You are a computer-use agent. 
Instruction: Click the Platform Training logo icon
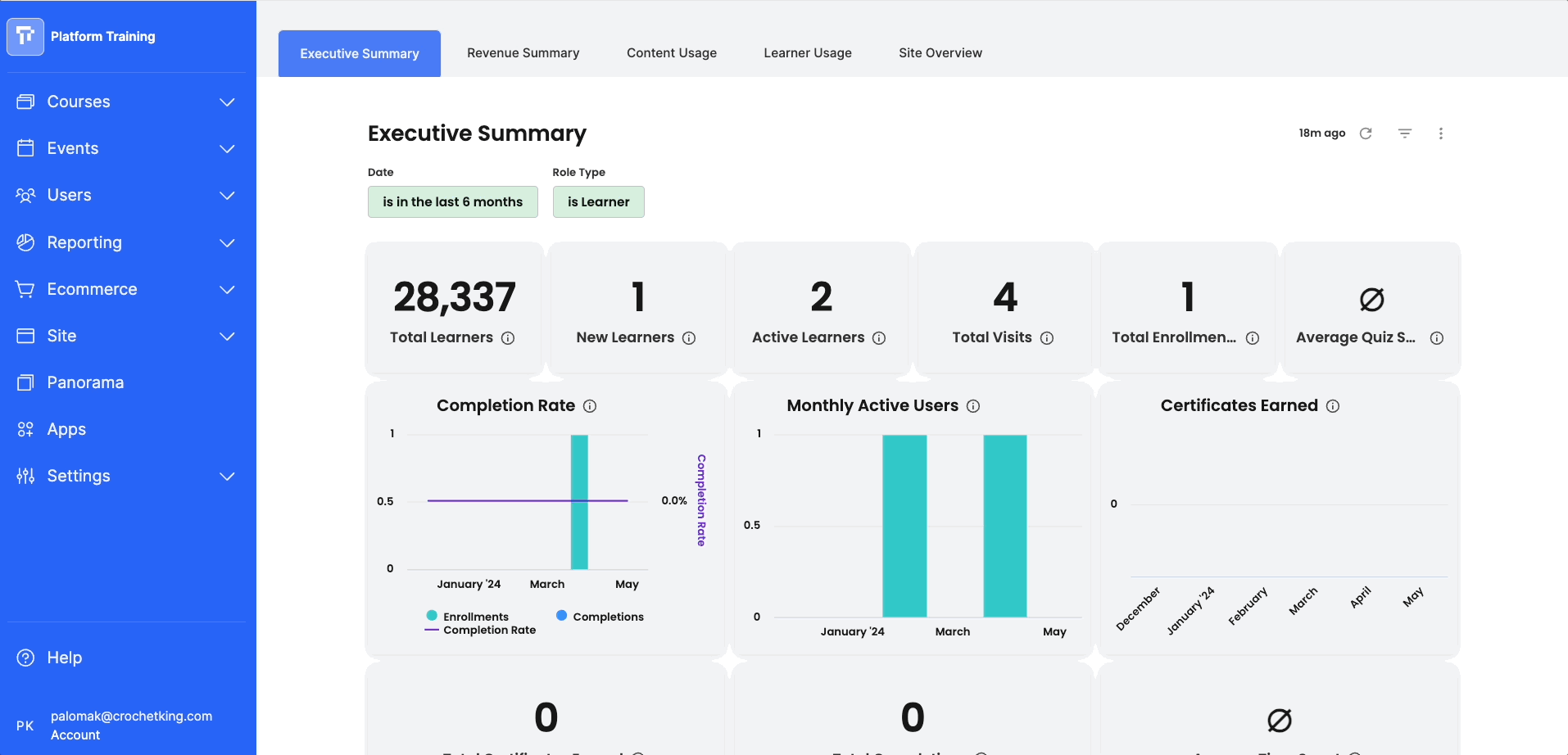(25, 36)
